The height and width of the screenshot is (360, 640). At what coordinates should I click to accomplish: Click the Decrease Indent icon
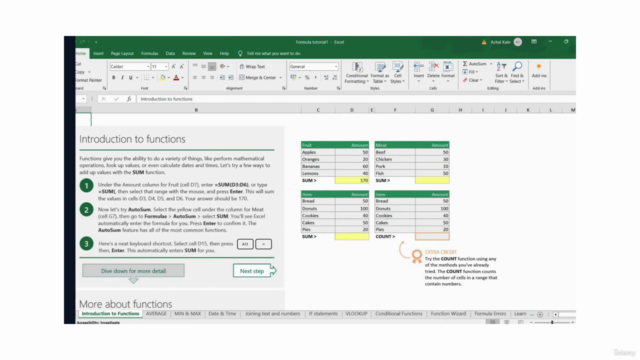coord(222,78)
